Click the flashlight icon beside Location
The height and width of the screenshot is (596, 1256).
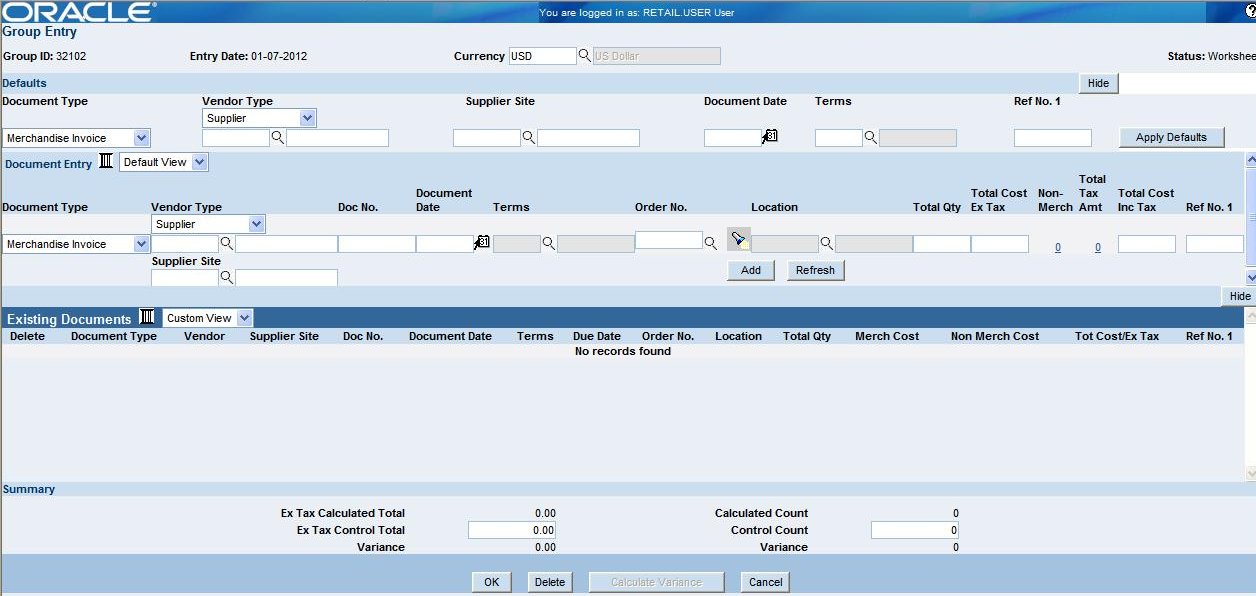739,239
